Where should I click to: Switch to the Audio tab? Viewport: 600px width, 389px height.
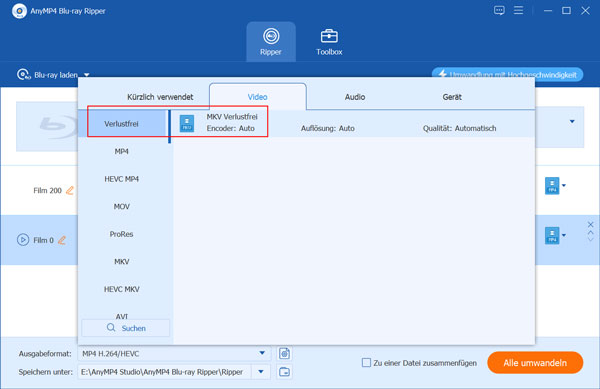tap(355, 97)
